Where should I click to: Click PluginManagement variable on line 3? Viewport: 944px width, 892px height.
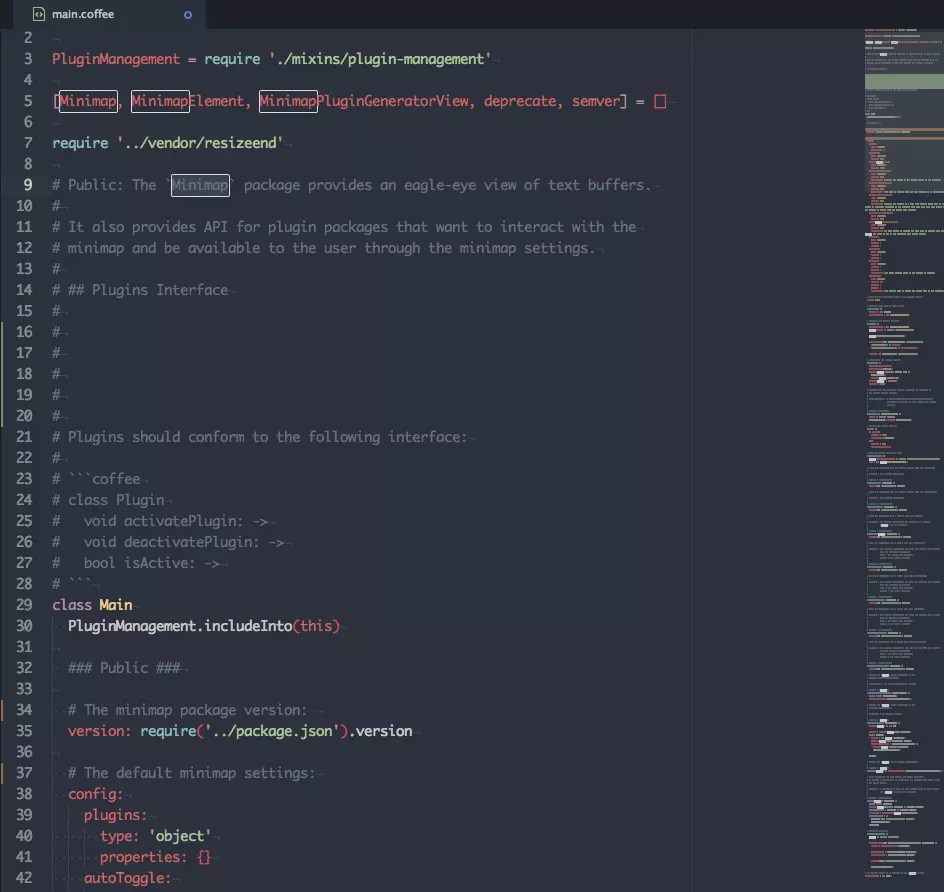115,59
